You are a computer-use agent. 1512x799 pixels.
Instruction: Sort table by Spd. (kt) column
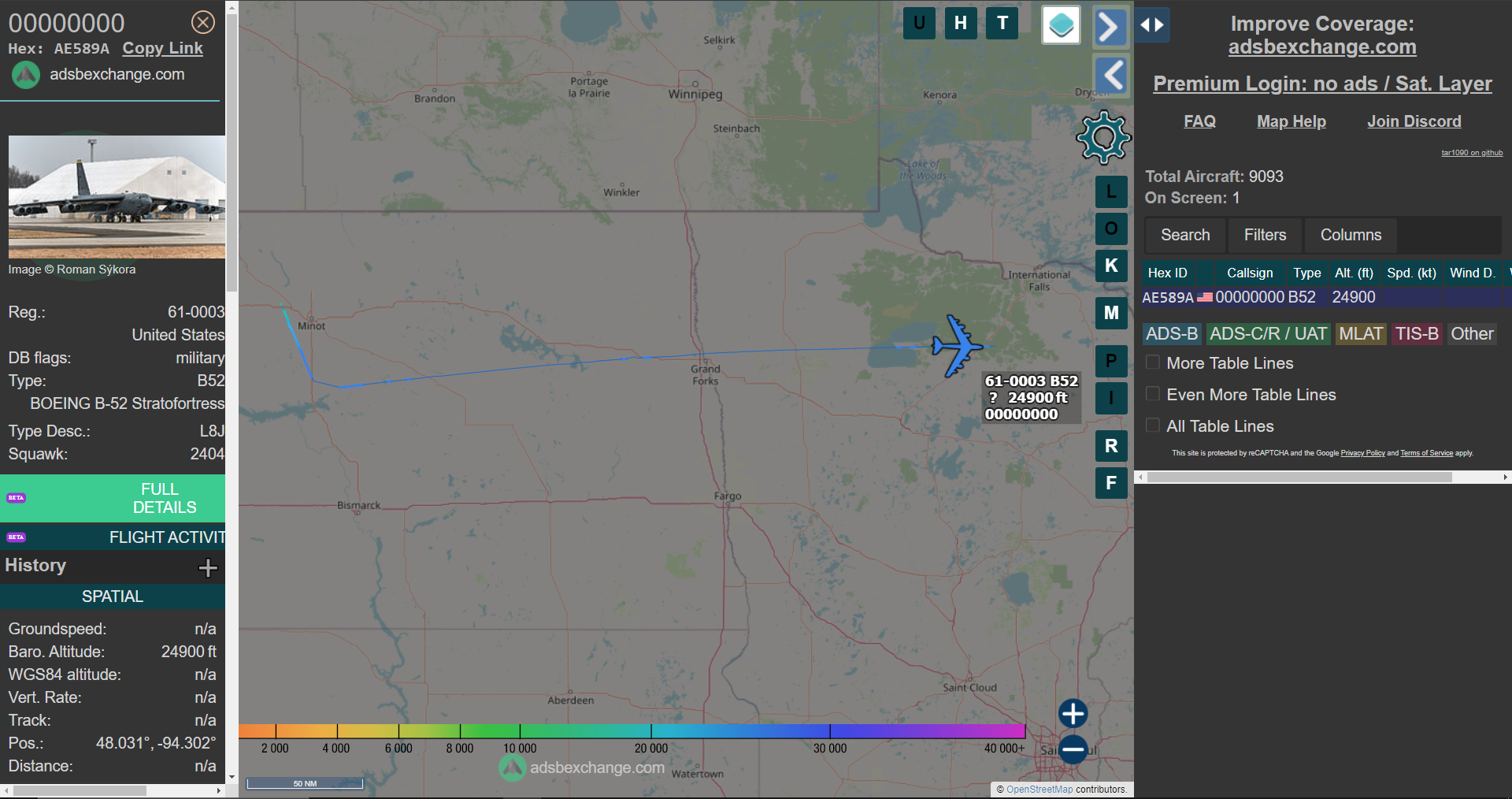point(1411,273)
